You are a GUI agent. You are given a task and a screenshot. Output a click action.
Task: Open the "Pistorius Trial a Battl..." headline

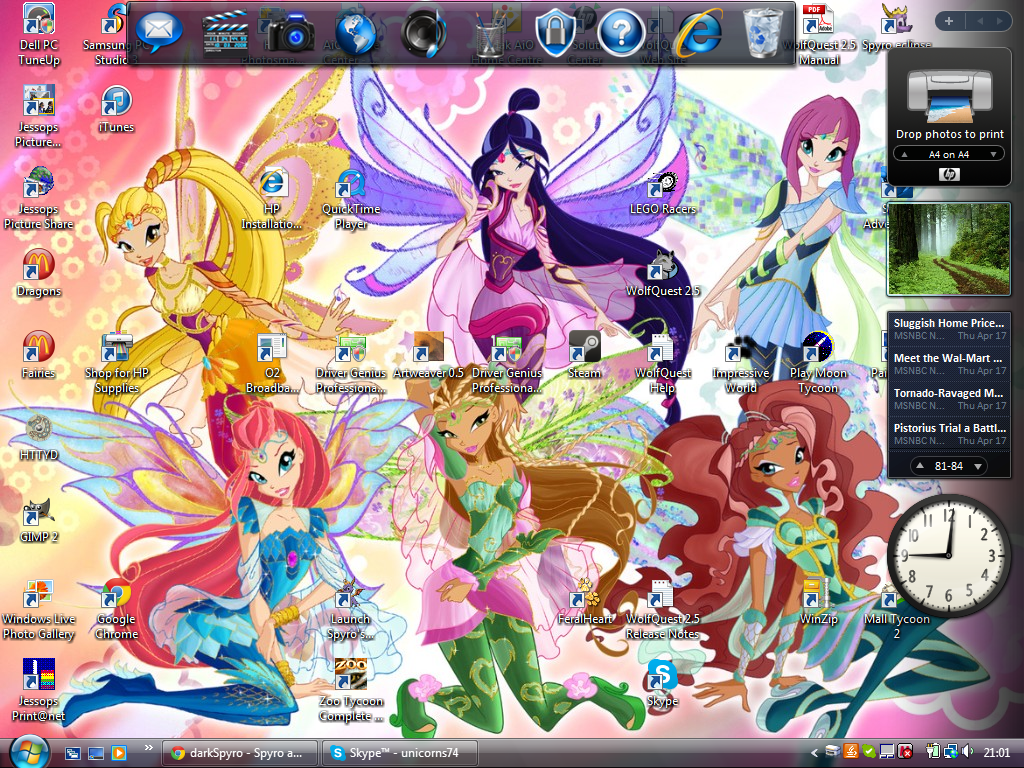949,434
